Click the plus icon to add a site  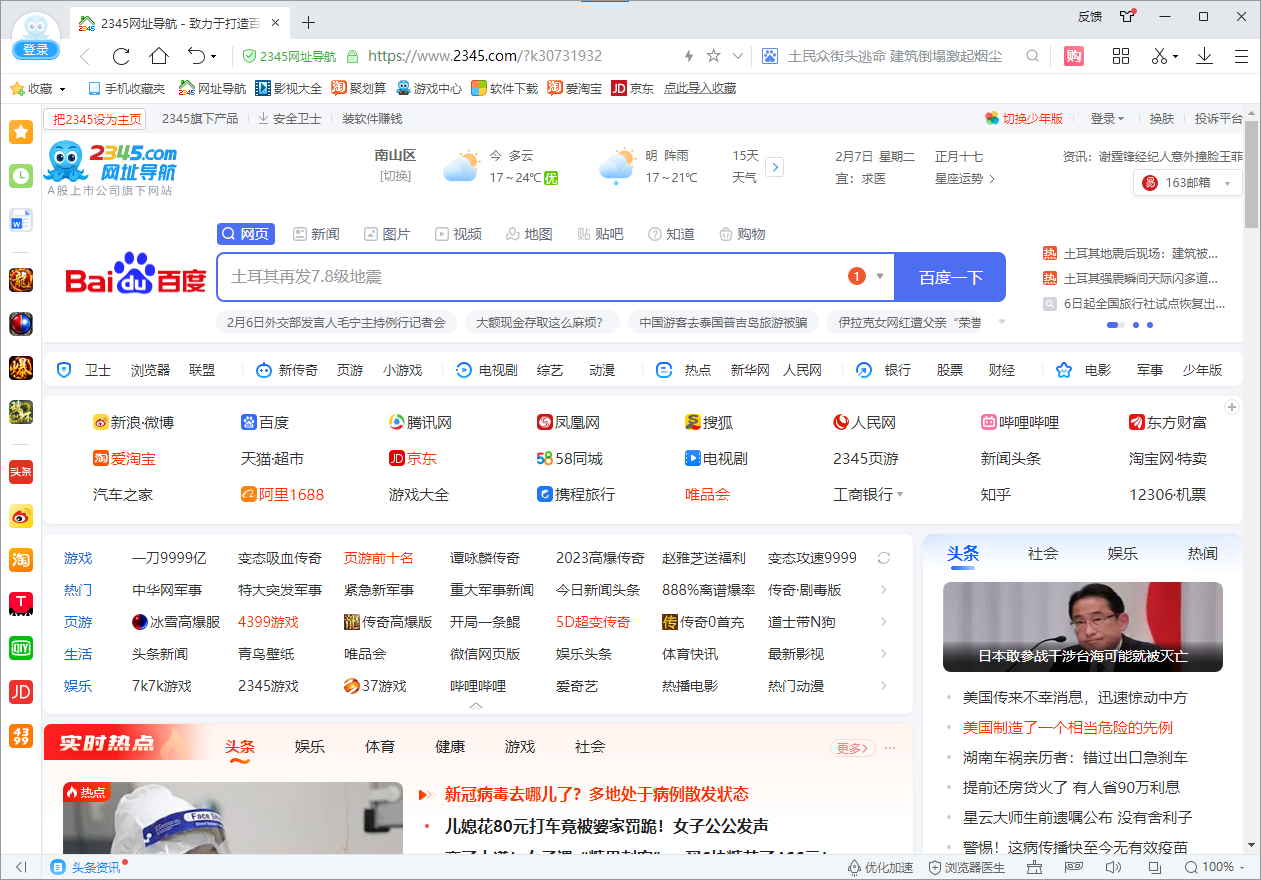pos(1232,407)
